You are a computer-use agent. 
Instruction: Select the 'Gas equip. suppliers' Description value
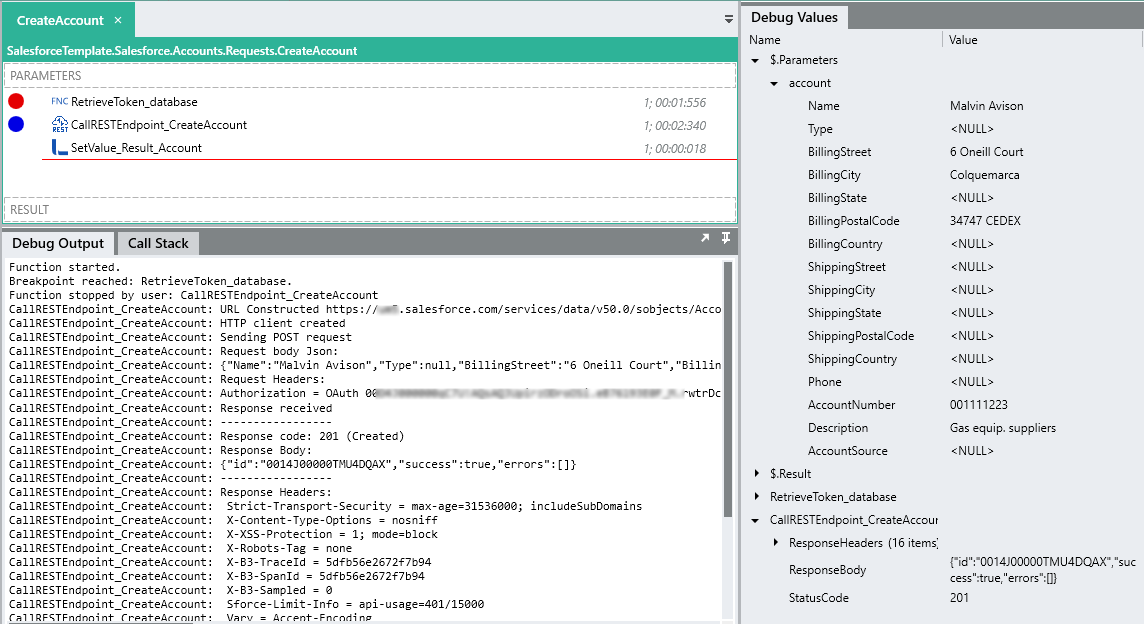1002,428
